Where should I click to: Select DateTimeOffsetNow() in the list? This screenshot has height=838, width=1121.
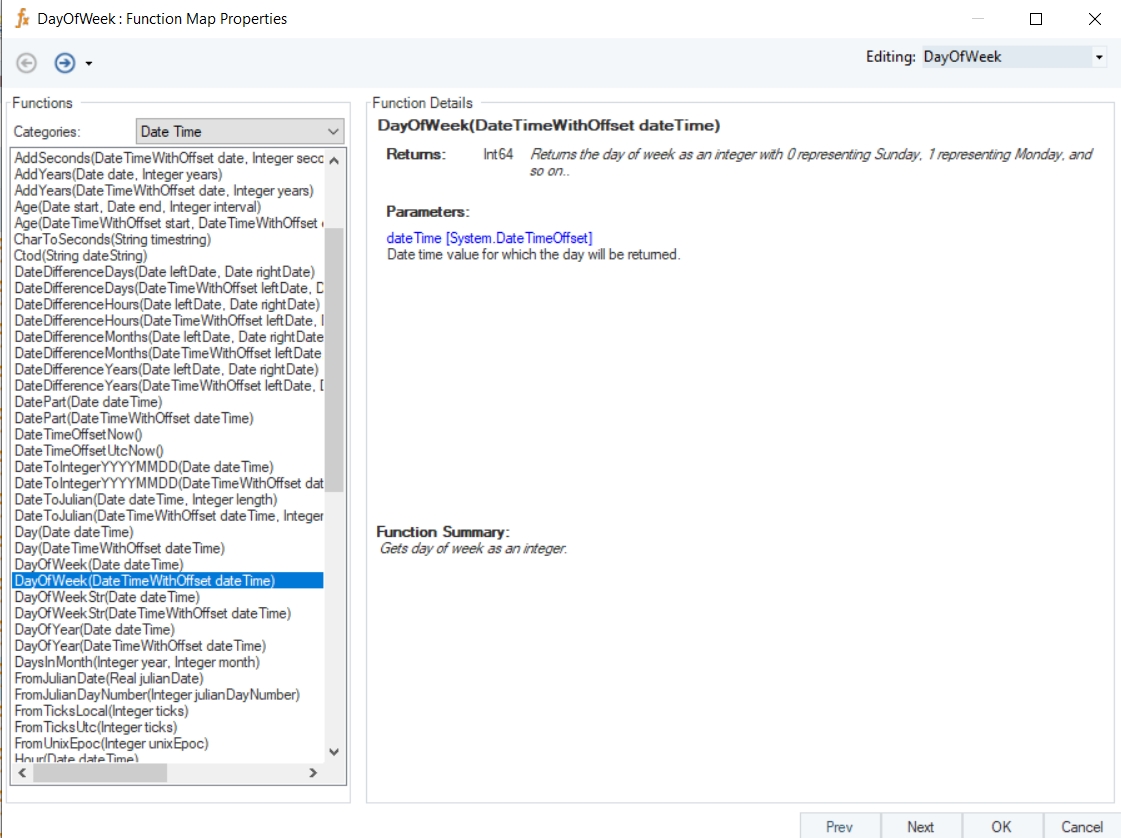point(79,435)
